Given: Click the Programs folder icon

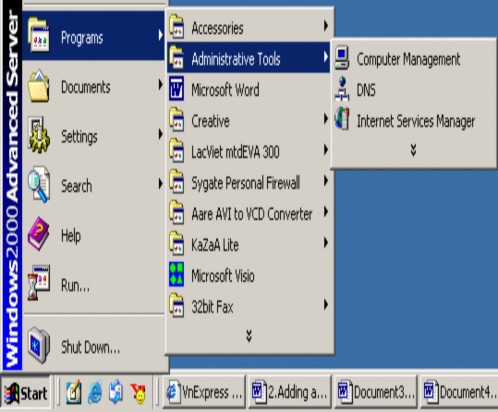Looking at the screenshot, I should [38, 36].
